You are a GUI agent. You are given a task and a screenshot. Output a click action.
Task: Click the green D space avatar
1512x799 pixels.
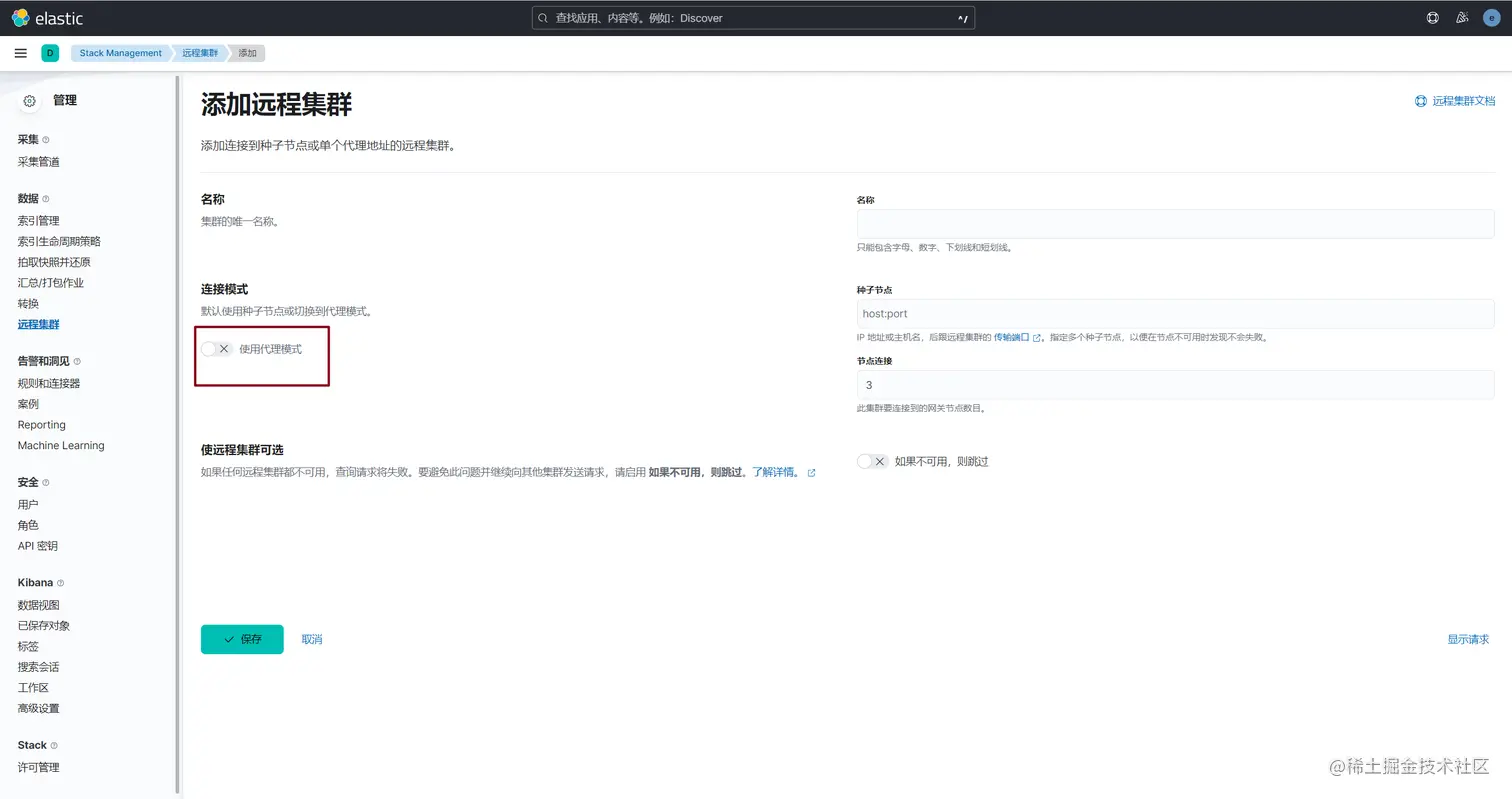(50, 53)
